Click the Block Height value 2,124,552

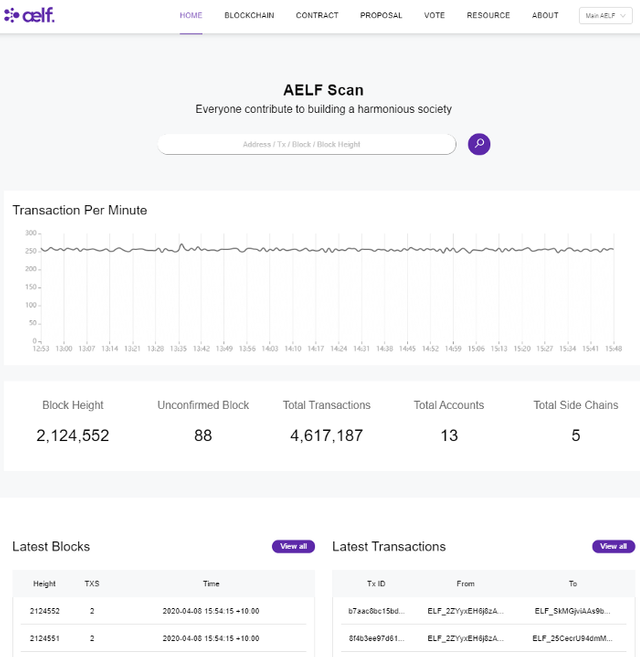[73, 436]
